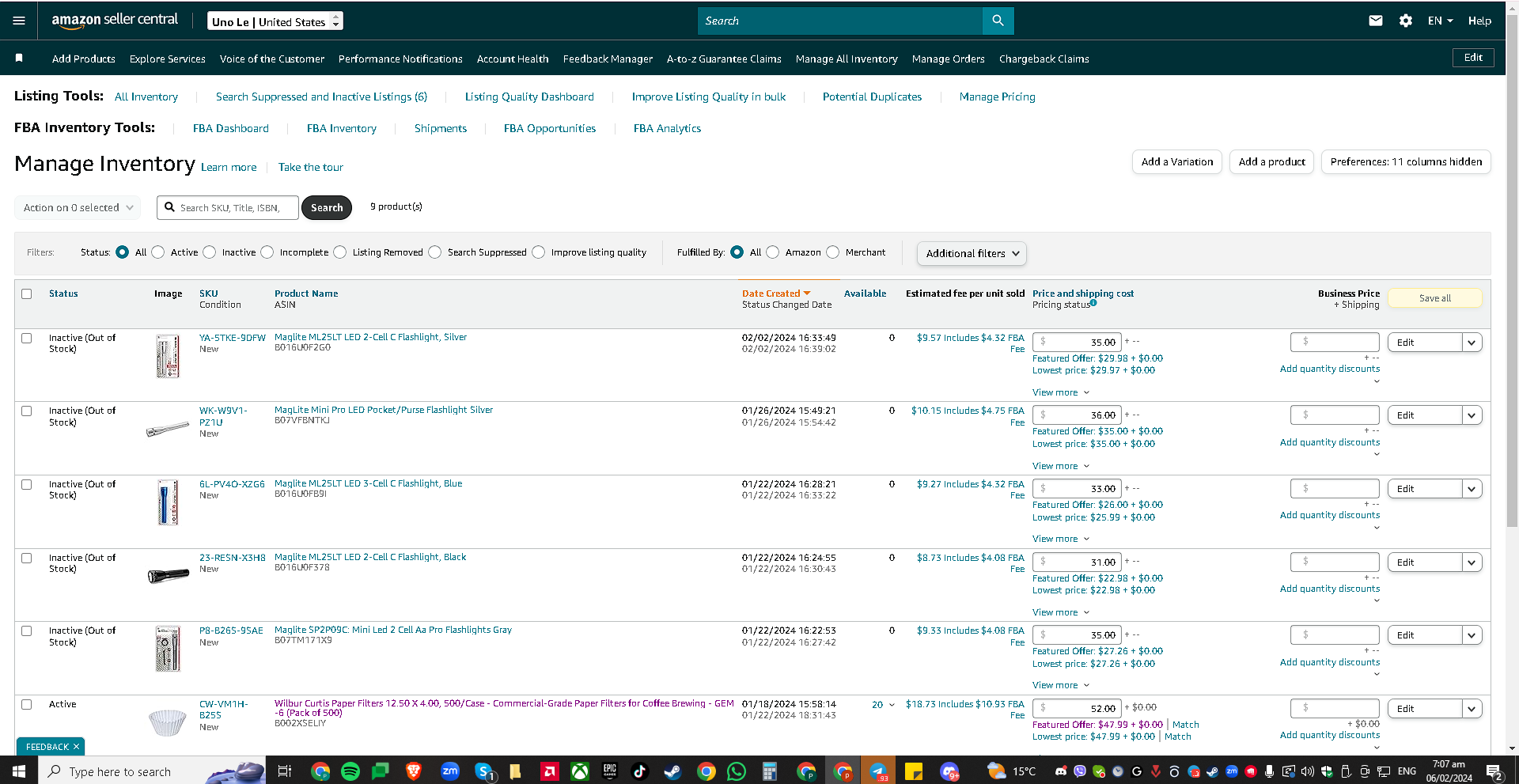Image resolution: width=1519 pixels, height=784 pixels.
Task: Click the bookmark icon in the navigation bar
Action: point(19,58)
